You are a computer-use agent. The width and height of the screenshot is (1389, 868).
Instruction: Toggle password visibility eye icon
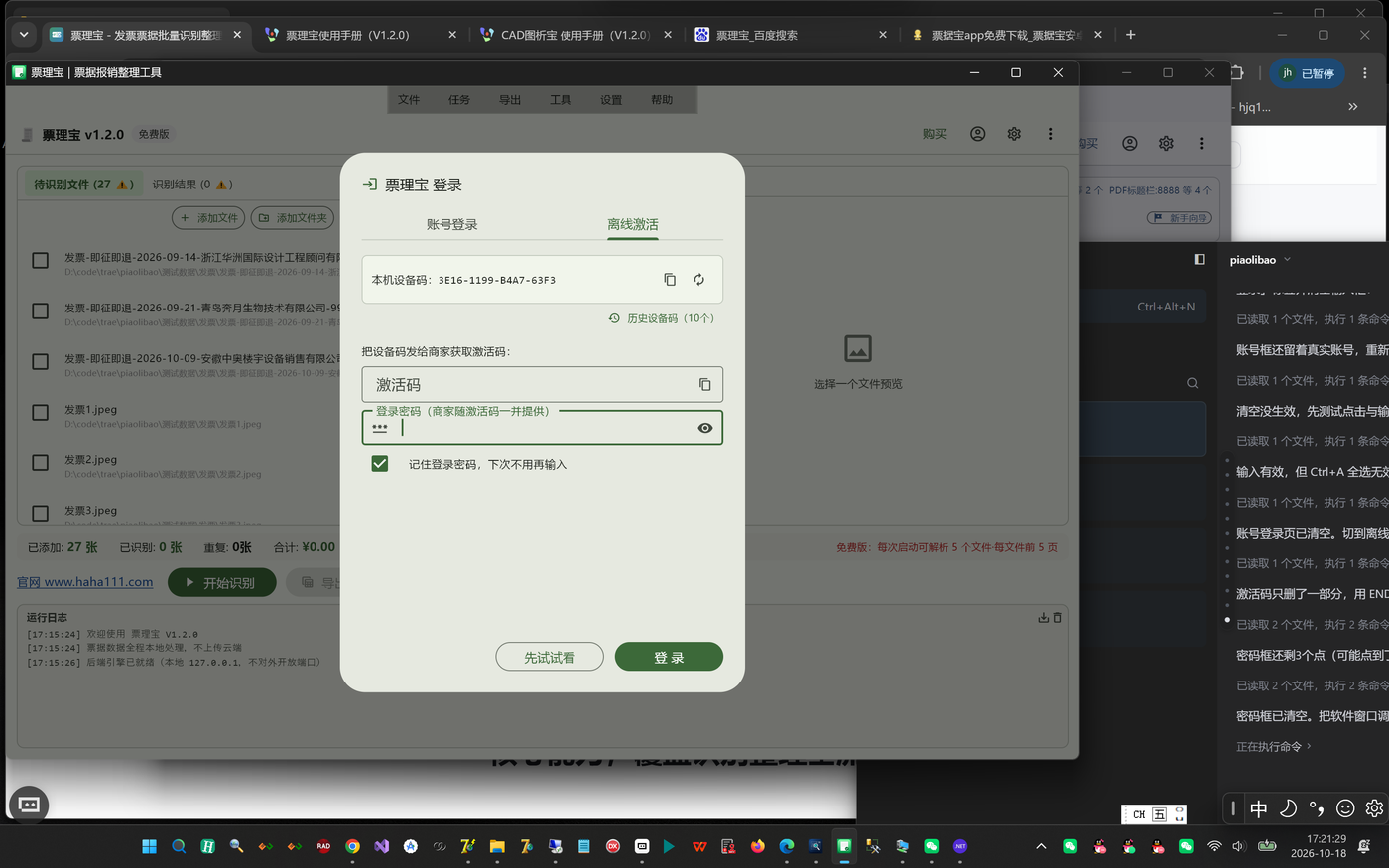705,428
